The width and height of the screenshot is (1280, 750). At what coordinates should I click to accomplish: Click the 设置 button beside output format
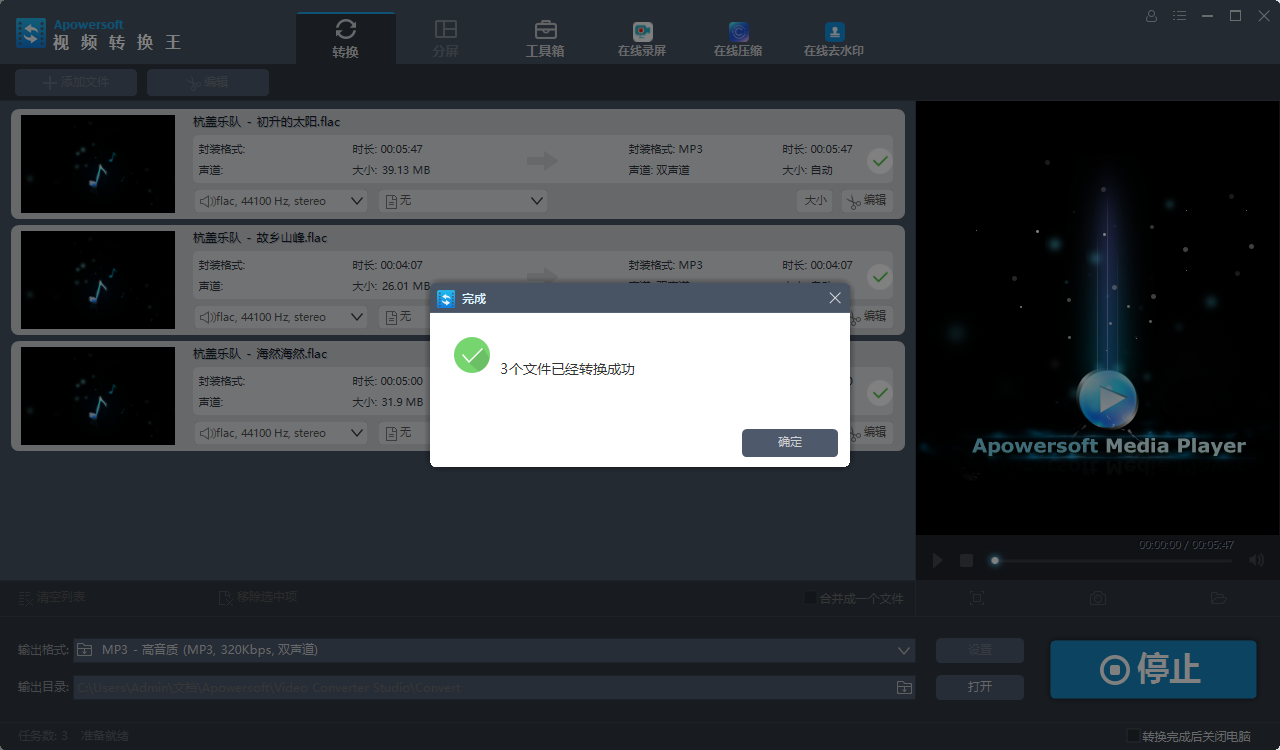pos(980,650)
